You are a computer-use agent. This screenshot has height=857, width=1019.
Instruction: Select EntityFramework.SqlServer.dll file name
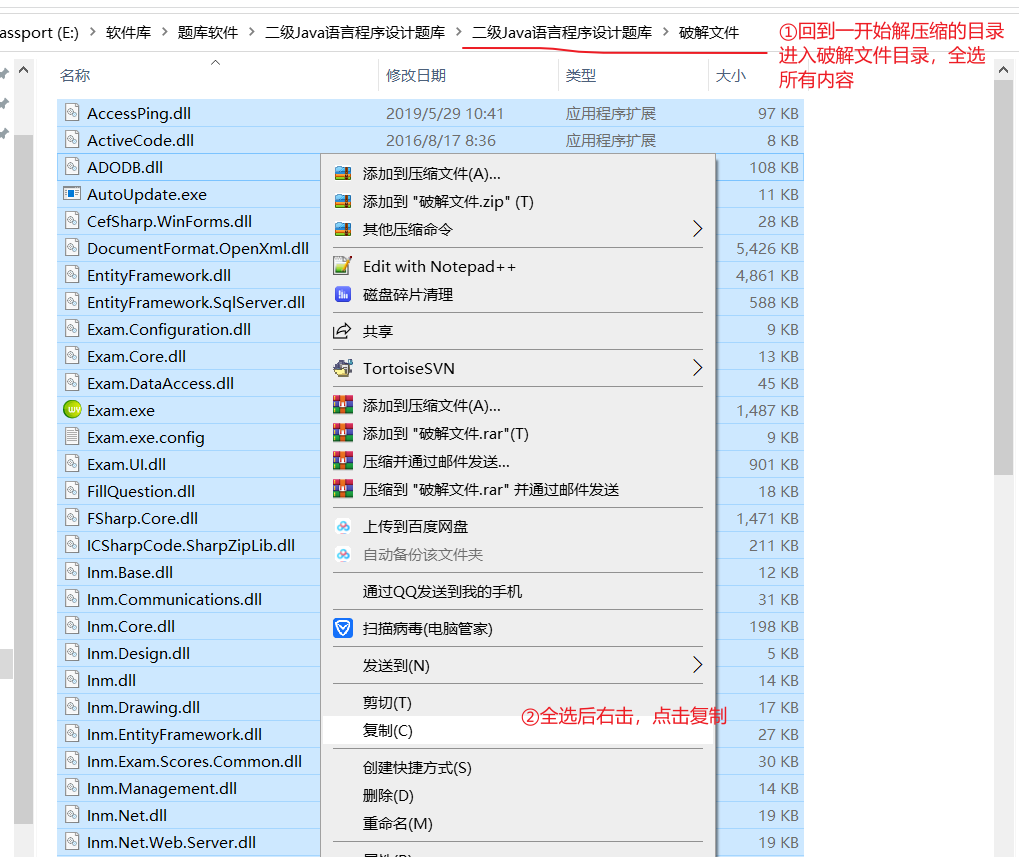point(196,302)
